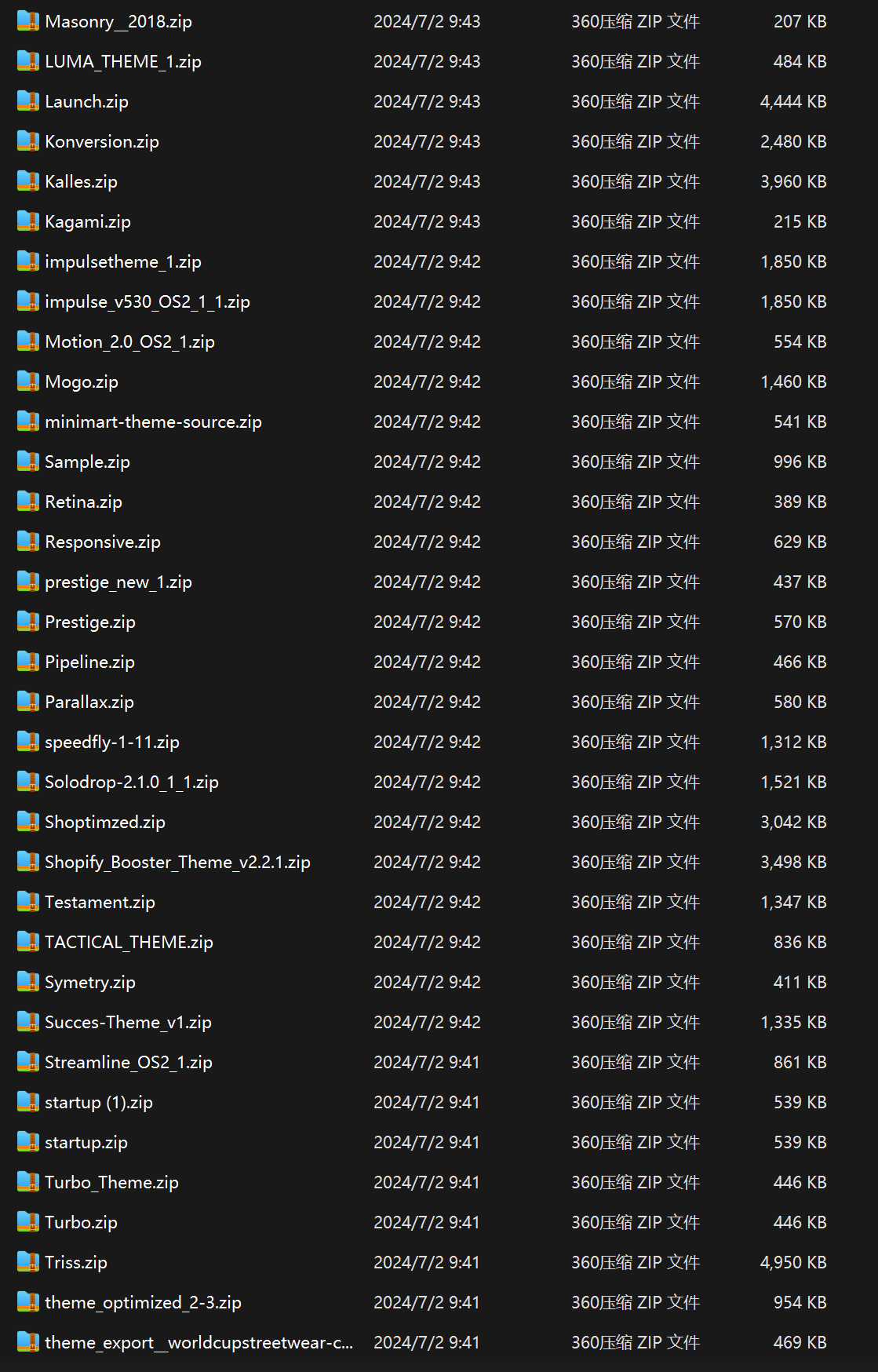Click the zip icon beside Konversion.zip

click(28, 141)
